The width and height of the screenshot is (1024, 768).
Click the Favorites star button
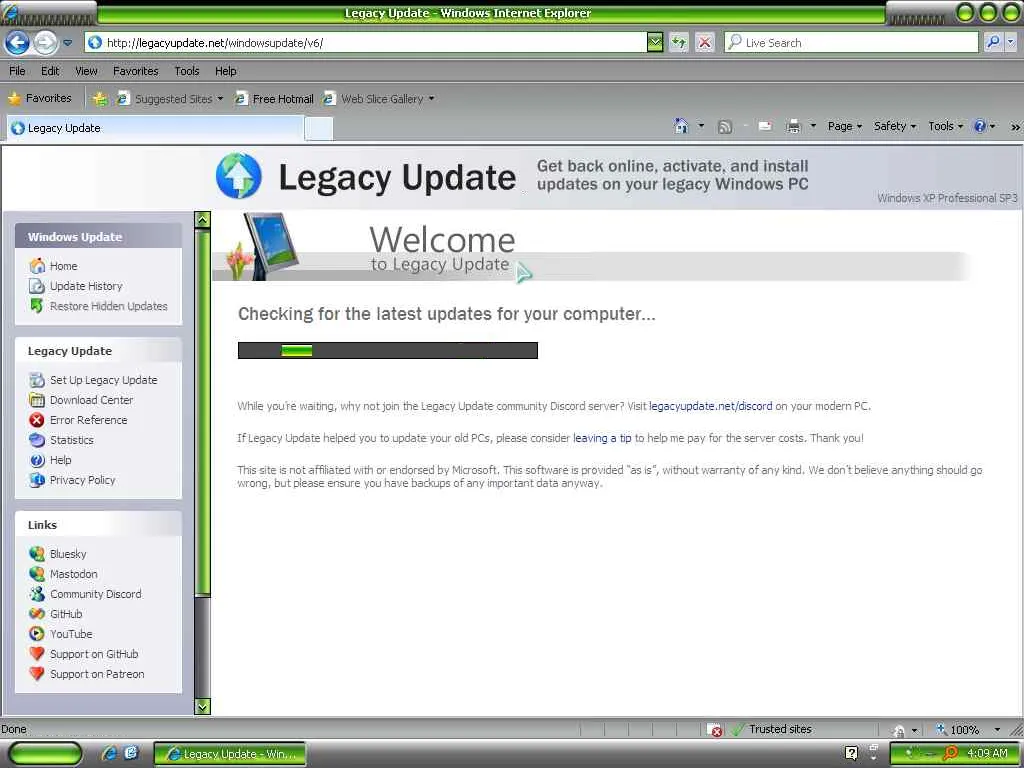coord(40,99)
